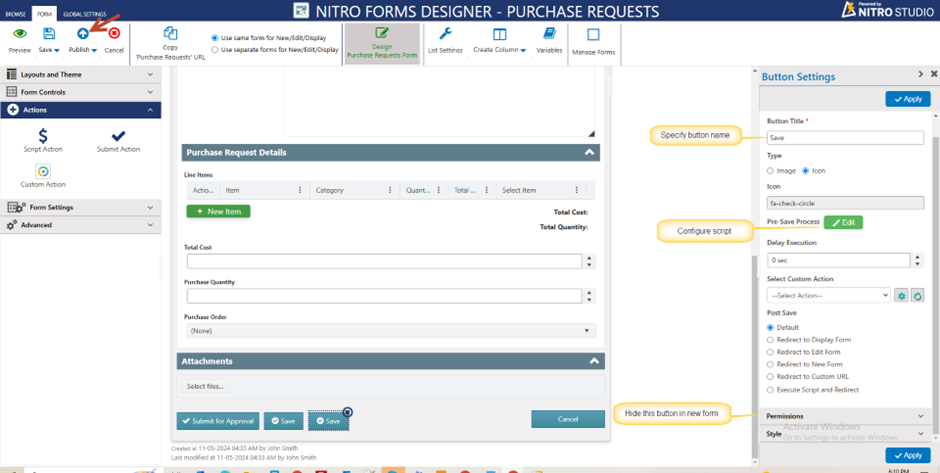This screenshot has width=940, height=473.
Task: Click the green New Item button
Action: click(218, 212)
